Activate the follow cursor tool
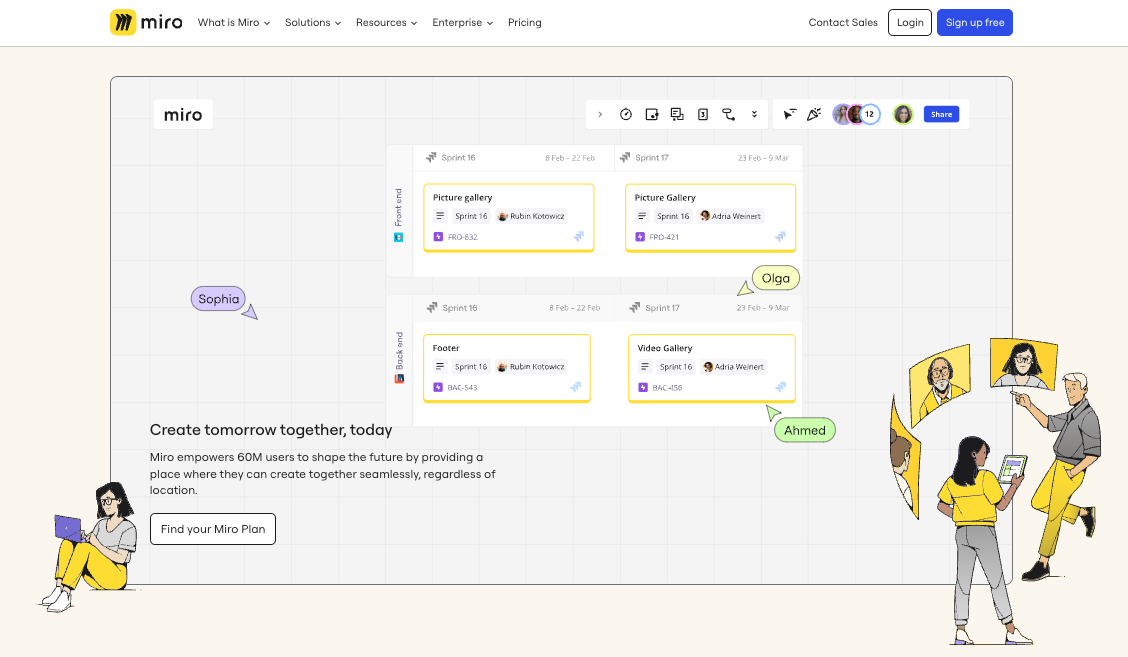1128x657 pixels. (789, 114)
